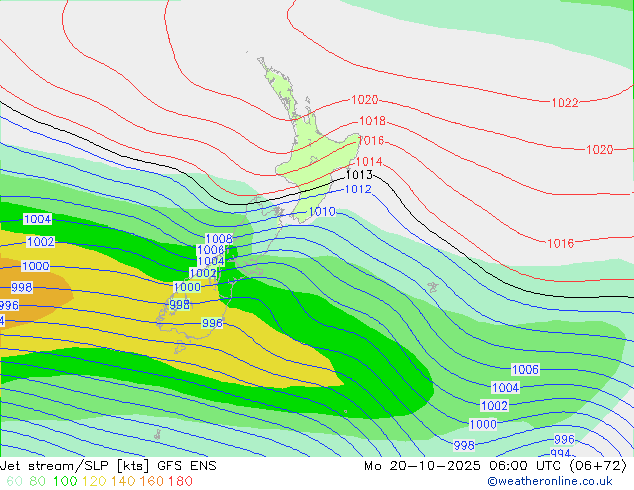Select the 80 kts legend value
Screen dimensions: 634x490
(38, 481)
